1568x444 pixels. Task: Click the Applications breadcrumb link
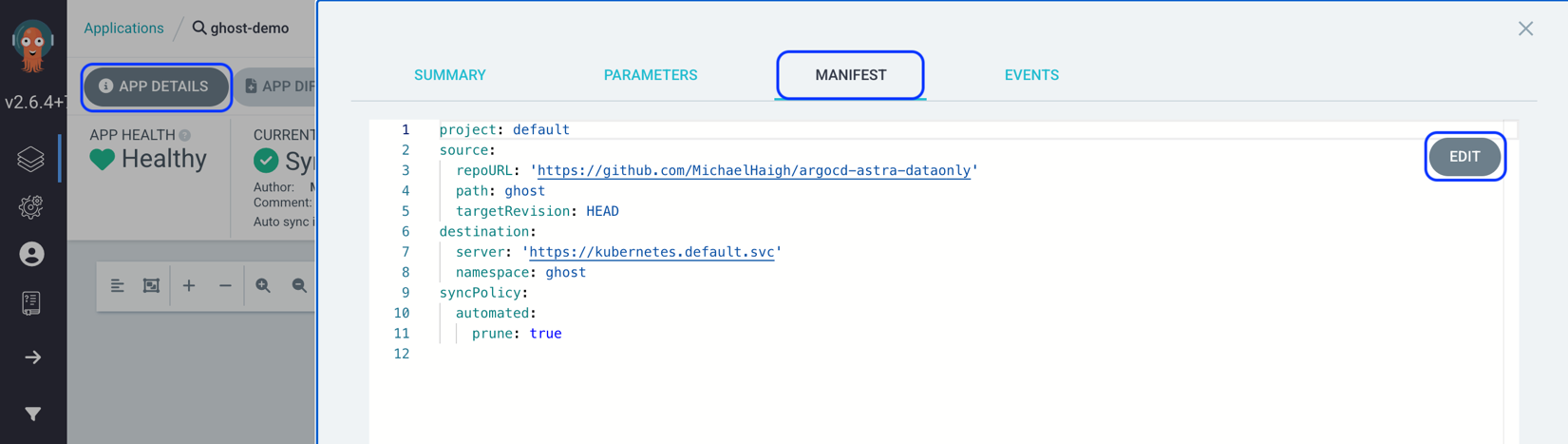coord(123,28)
